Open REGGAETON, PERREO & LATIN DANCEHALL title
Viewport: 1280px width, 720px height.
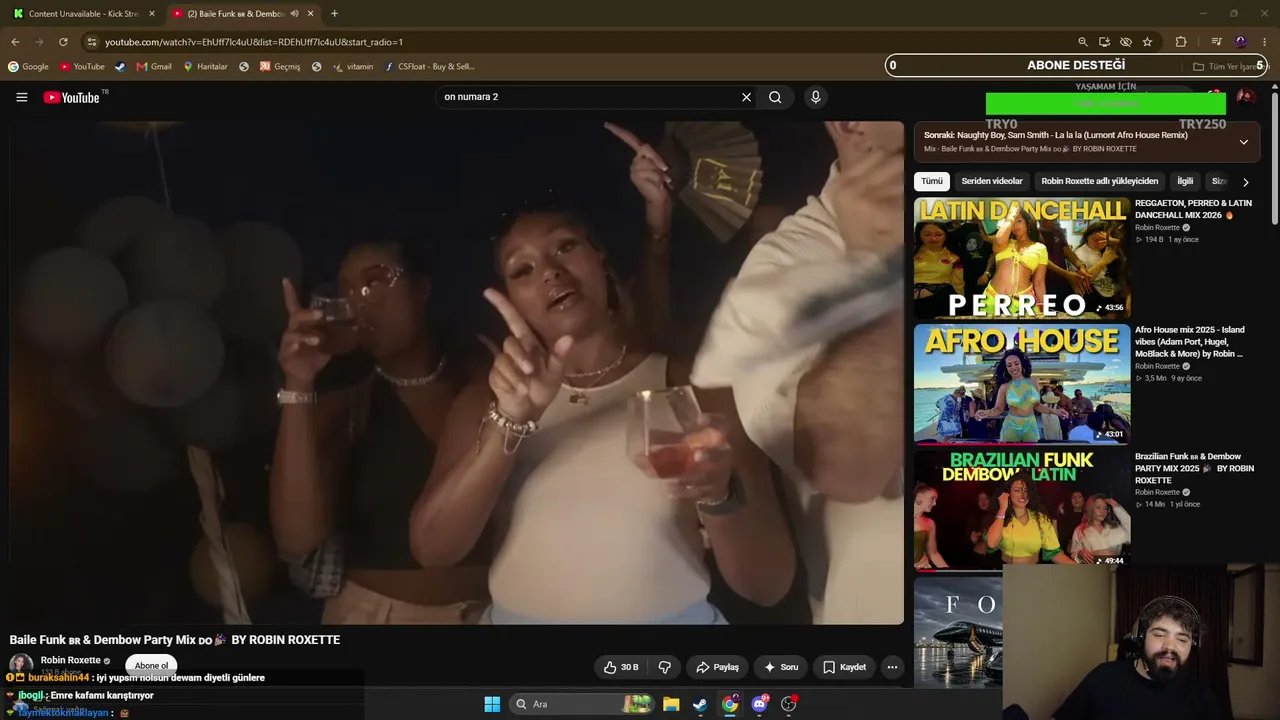1193,209
